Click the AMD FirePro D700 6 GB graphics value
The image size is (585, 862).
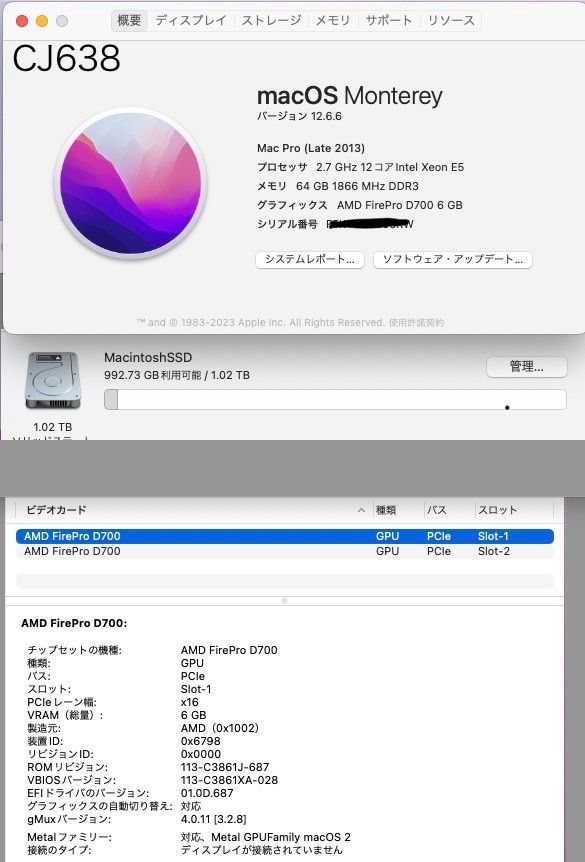[400, 205]
